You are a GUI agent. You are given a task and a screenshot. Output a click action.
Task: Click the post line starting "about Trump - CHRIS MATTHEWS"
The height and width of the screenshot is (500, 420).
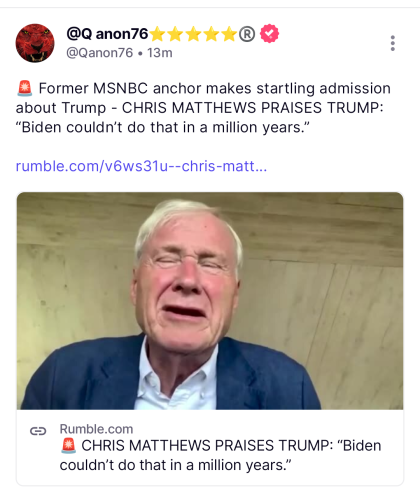[x=199, y=108]
